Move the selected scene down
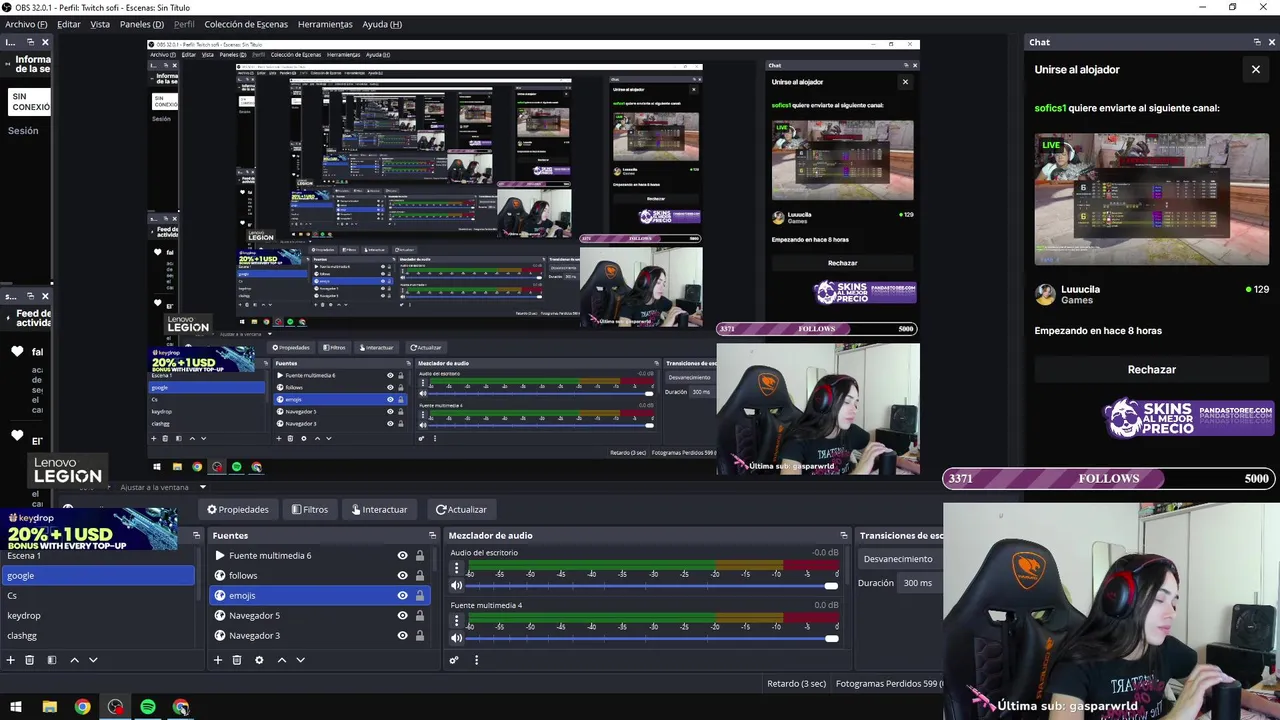This screenshot has height=720, width=1280. [93, 660]
